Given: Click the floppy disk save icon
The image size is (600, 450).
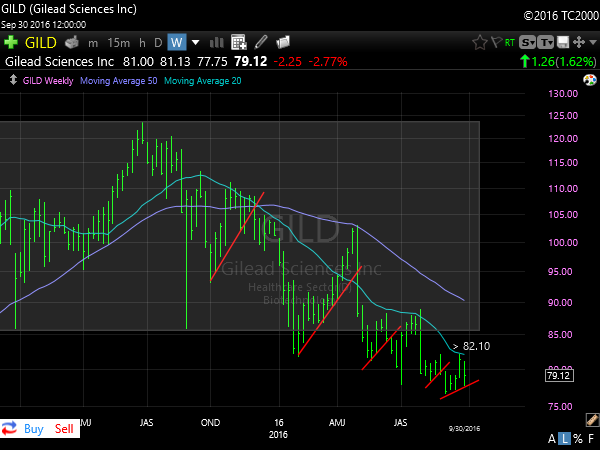Looking at the screenshot, I should tap(563, 42).
